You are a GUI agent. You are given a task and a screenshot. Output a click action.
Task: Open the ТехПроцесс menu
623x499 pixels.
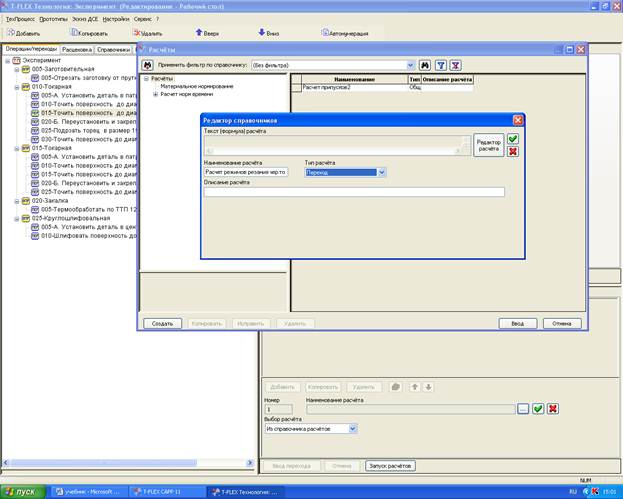[20, 19]
